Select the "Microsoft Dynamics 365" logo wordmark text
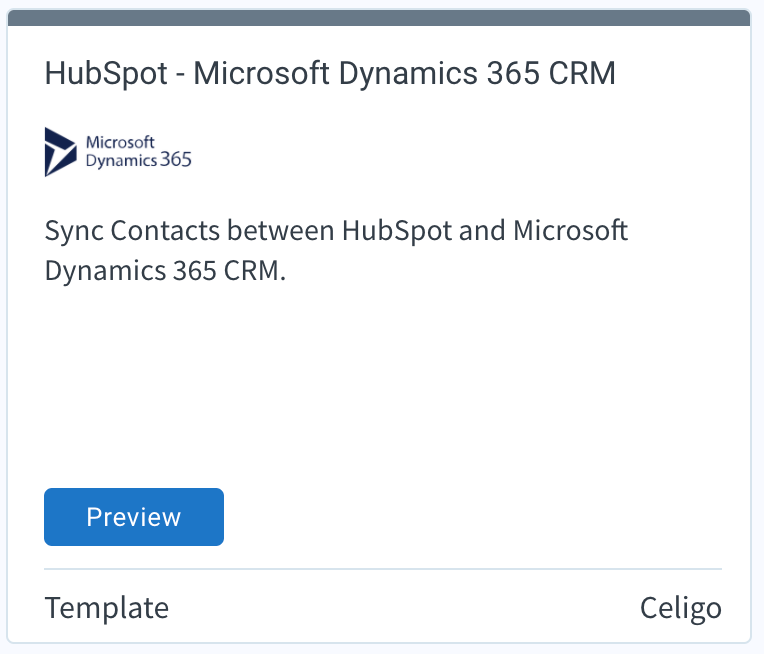 (139, 152)
